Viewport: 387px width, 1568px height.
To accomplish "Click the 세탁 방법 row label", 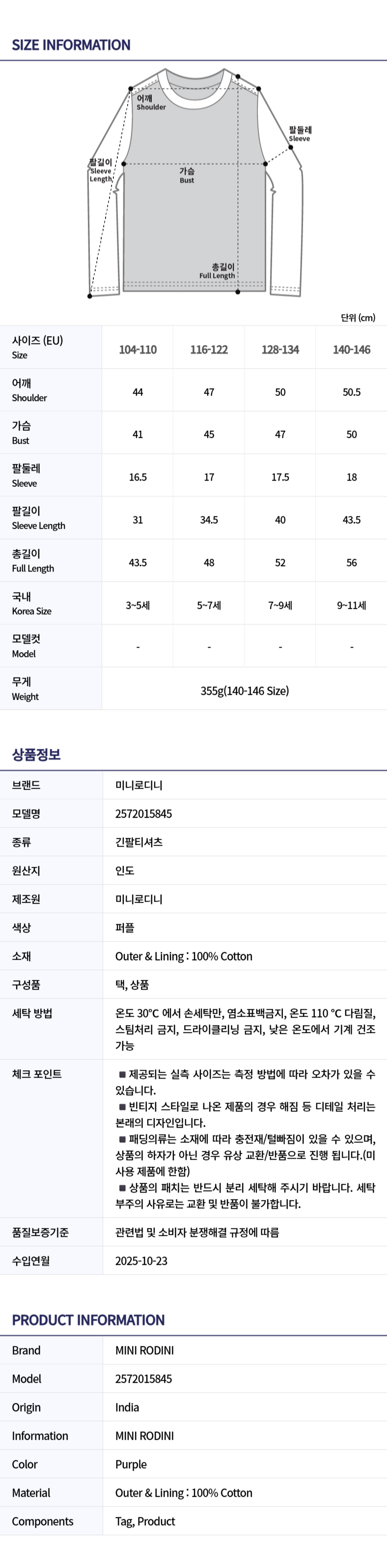I will (x=32, y=1013).
